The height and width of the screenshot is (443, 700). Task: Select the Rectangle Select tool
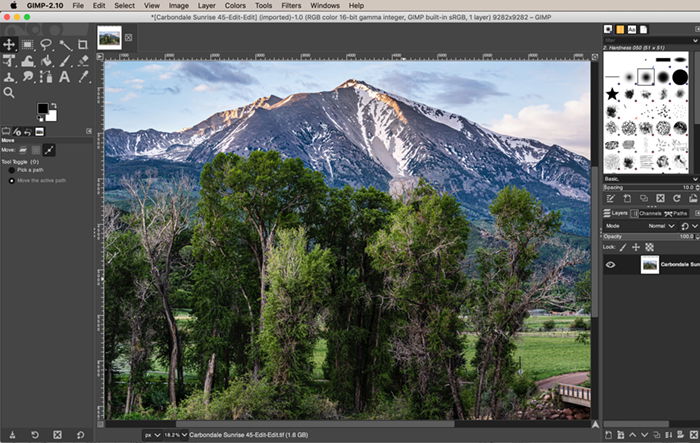point(28,44)
